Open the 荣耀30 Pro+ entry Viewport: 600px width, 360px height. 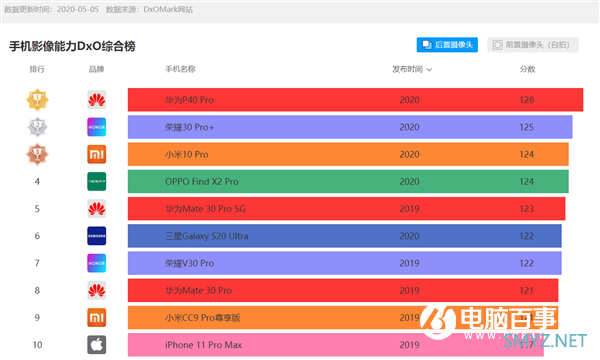click(x=350, y=127)
